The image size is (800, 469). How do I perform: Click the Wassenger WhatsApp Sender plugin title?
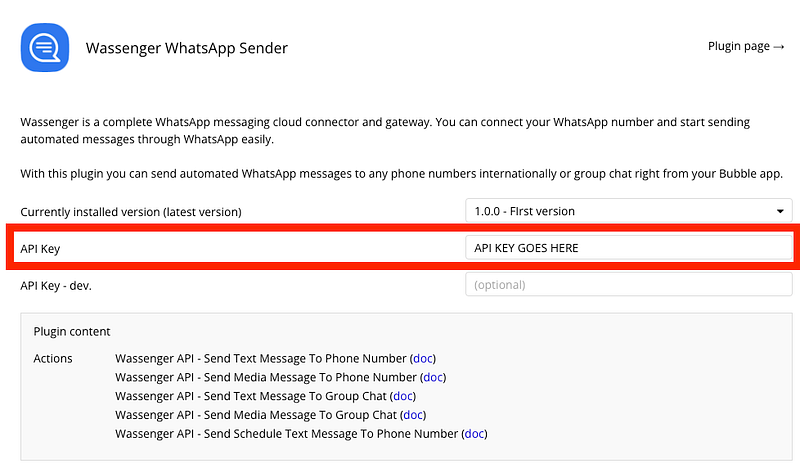(x=187, y=47)
